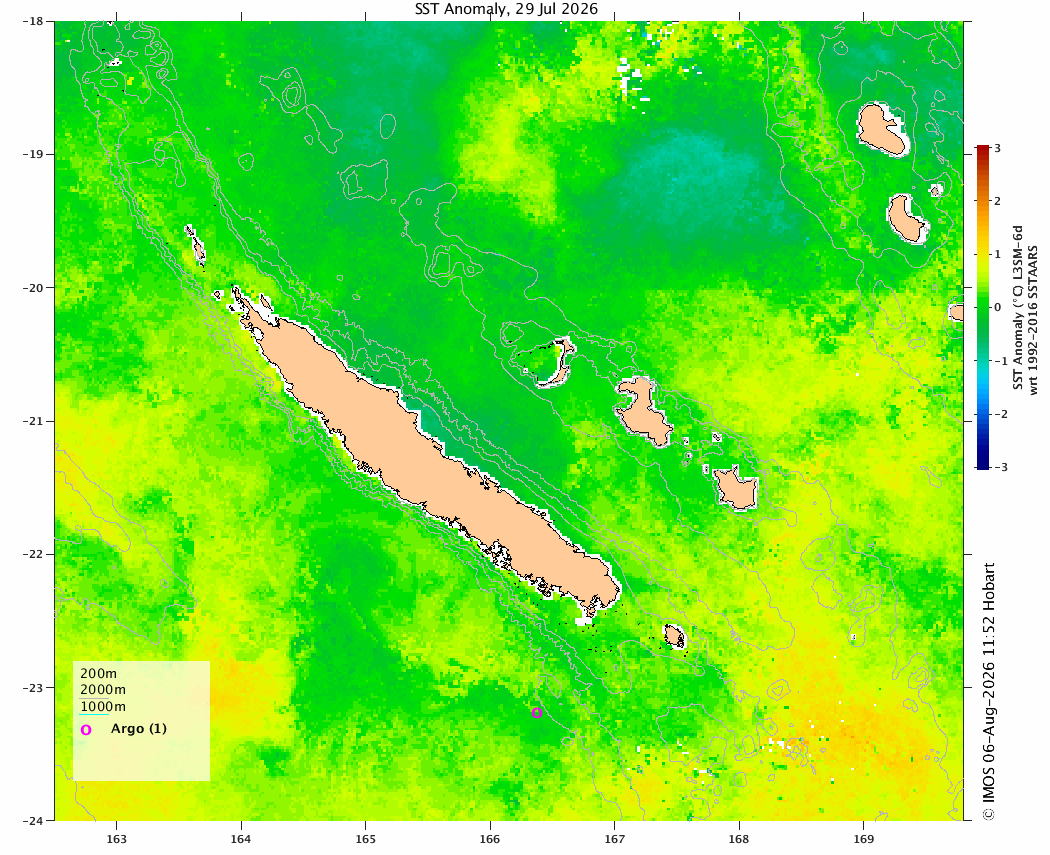Click the IMOS copyright timestamp text
This screenshot has width=1050, height=855.
988,690
